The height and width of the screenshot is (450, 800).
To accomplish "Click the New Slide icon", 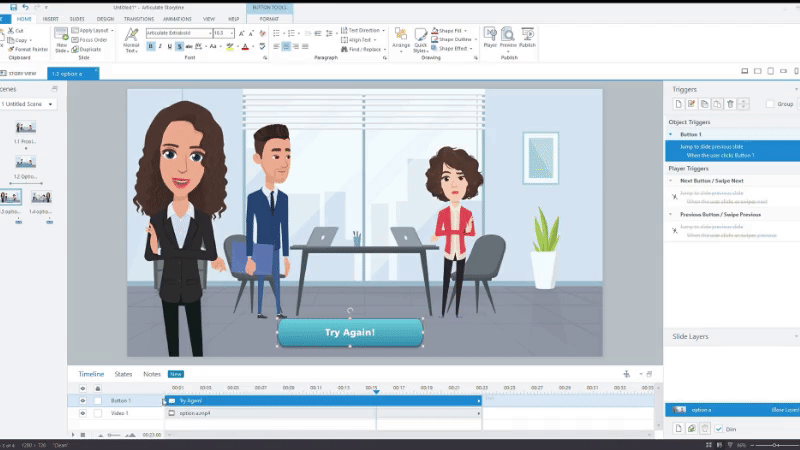I will pyautogui.click(x=62, y=37).
